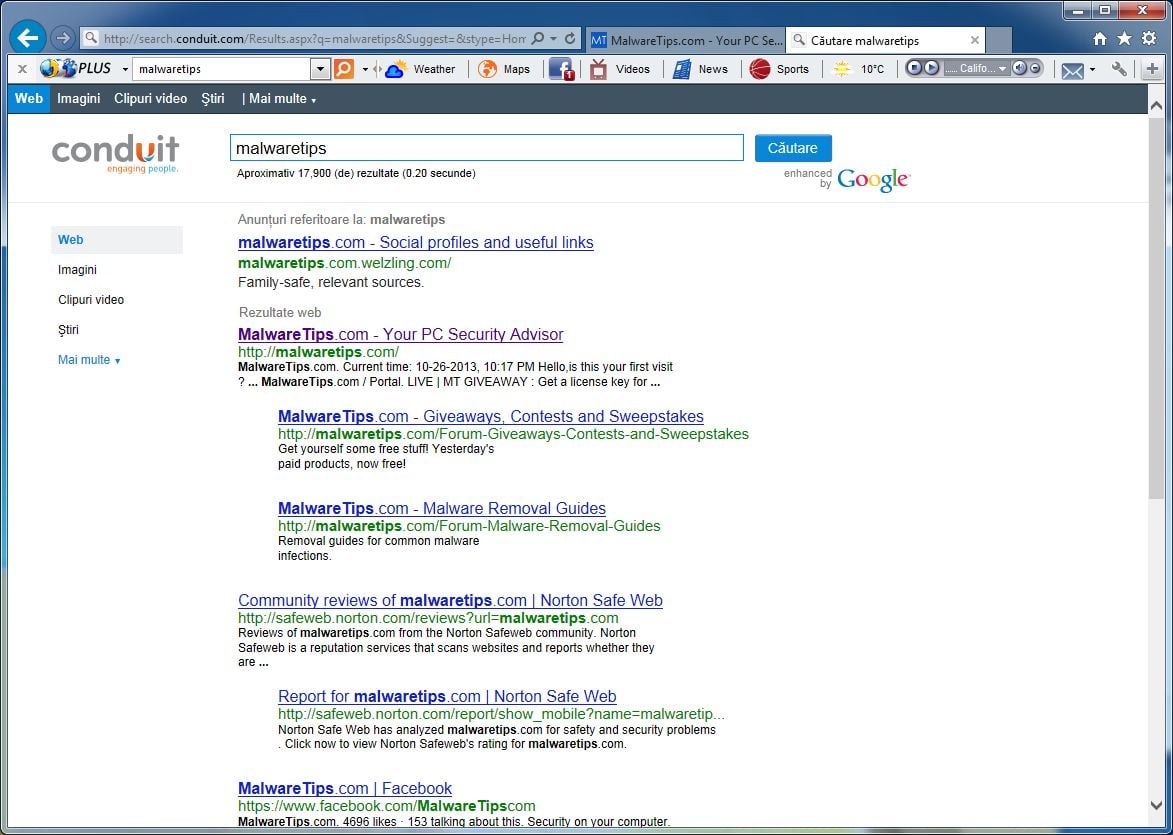Close the Conduit toolbar with its X
The height and width of the screenshot is (835, 1173).
tap(22, 69)
